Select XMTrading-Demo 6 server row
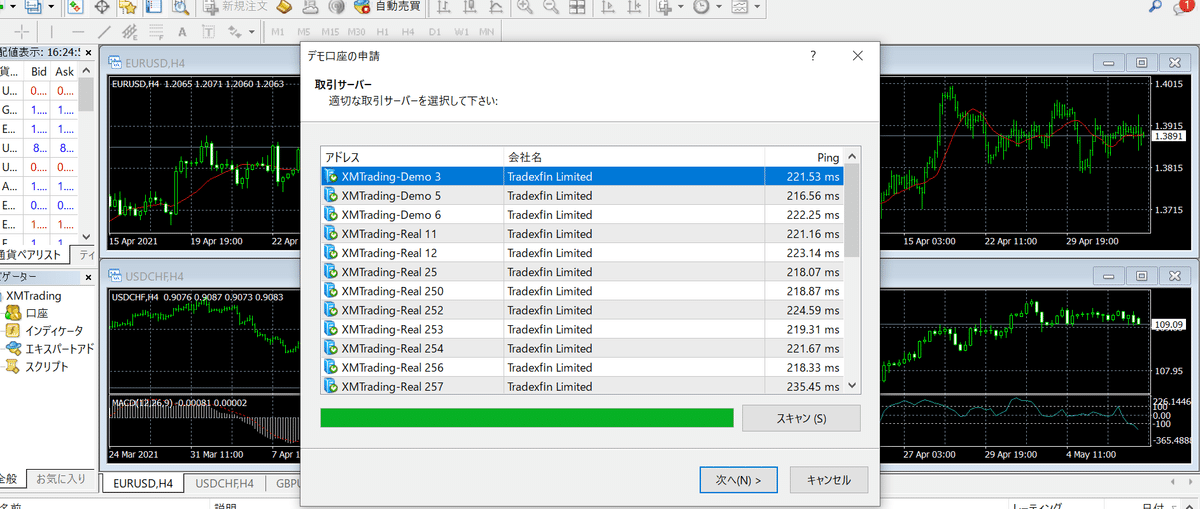This screenshot has width=1200, height=509. coord(583,214)
